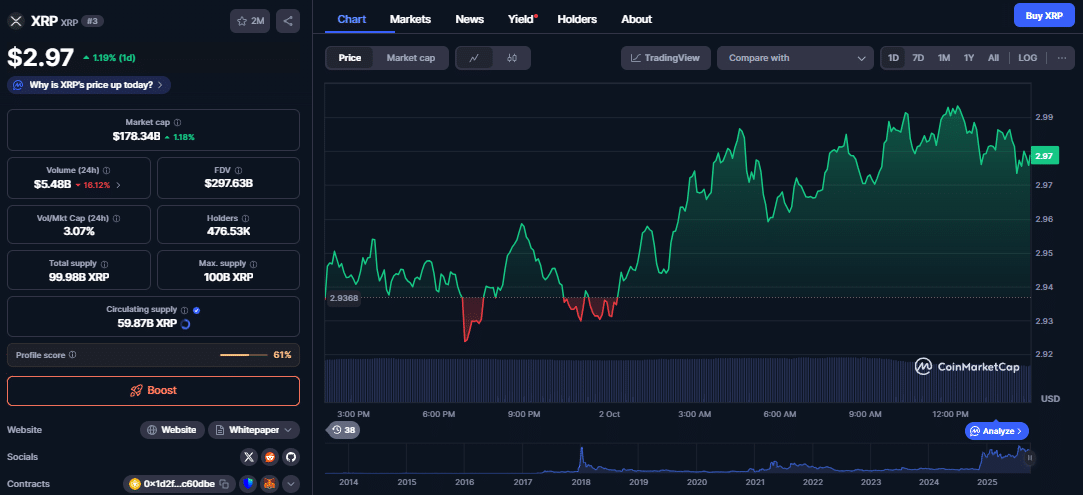Open the About tab
The width and height of the screenshot is (1083, 495).
pyautogui.click(x=636, y=19)
